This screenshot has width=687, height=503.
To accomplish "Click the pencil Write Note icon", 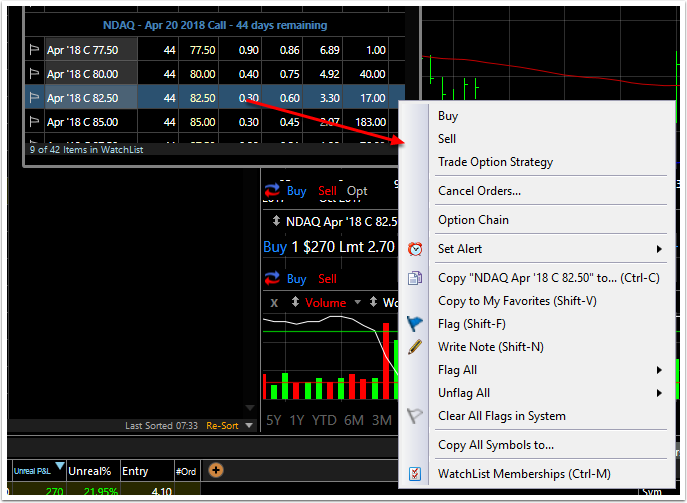I will click(415, 347).
